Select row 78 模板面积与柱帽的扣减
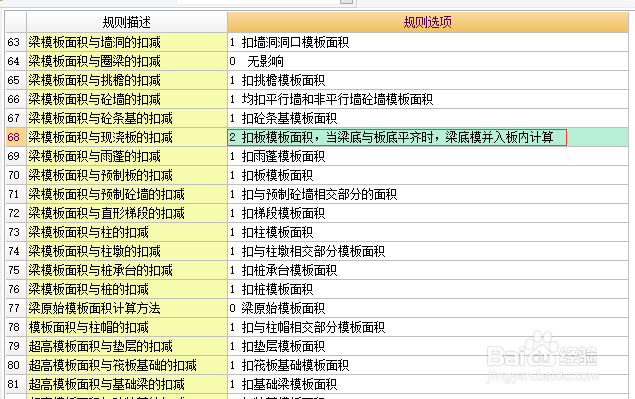The width and height of the screenshot is (635, 399). click(x=127, y=327)
